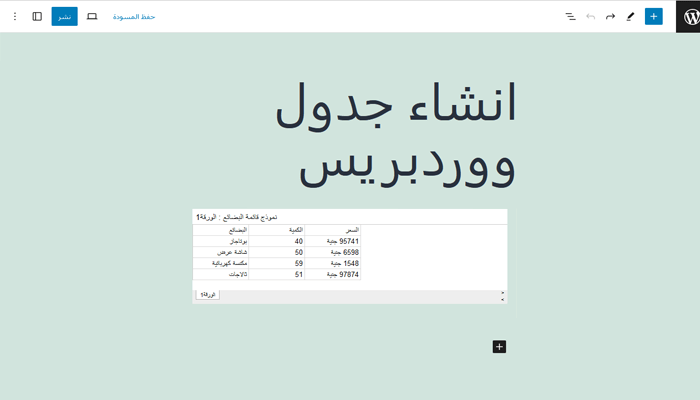Open the document overview list icon

(571, 17)
